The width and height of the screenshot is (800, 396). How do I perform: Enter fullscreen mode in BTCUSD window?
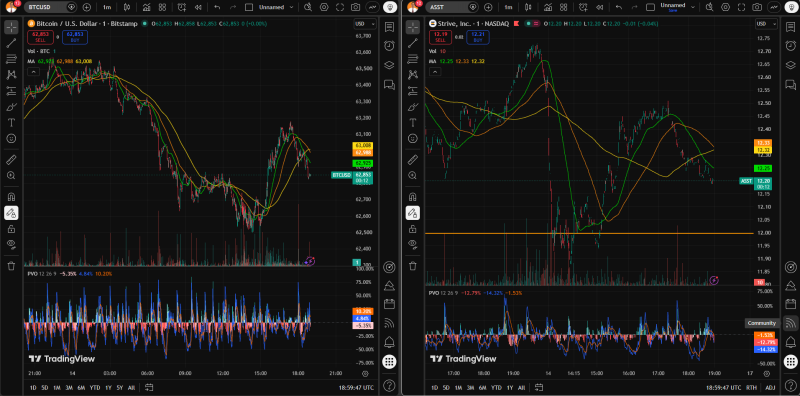(x=339, y=7)
